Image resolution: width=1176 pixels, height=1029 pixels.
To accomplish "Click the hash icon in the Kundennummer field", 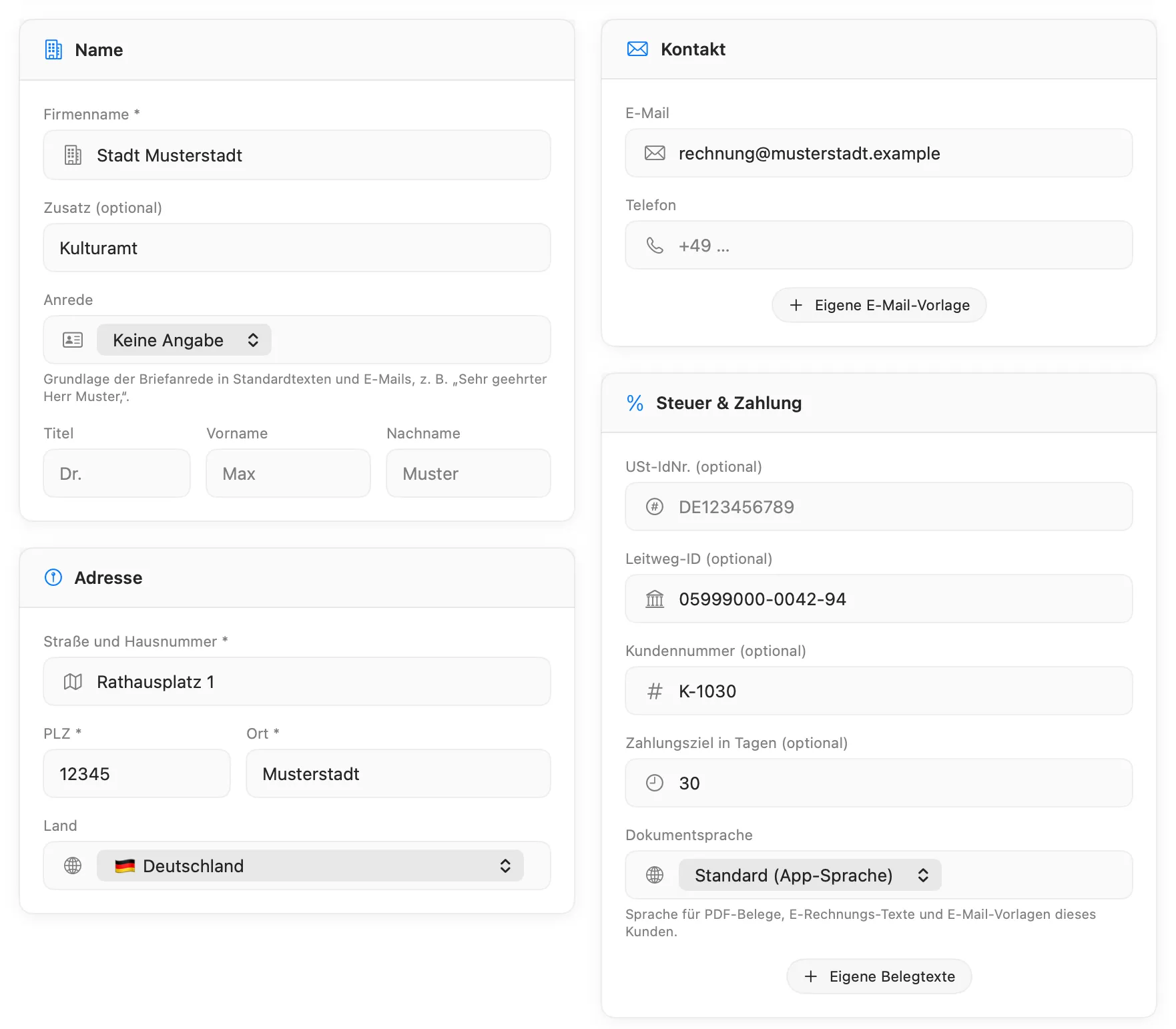I will point(655,691).
